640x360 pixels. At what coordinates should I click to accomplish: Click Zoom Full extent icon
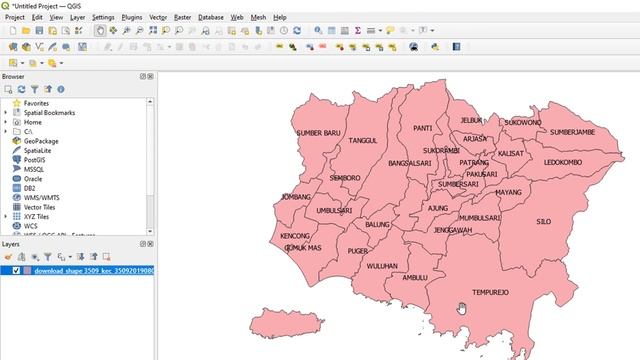(153, 31)
